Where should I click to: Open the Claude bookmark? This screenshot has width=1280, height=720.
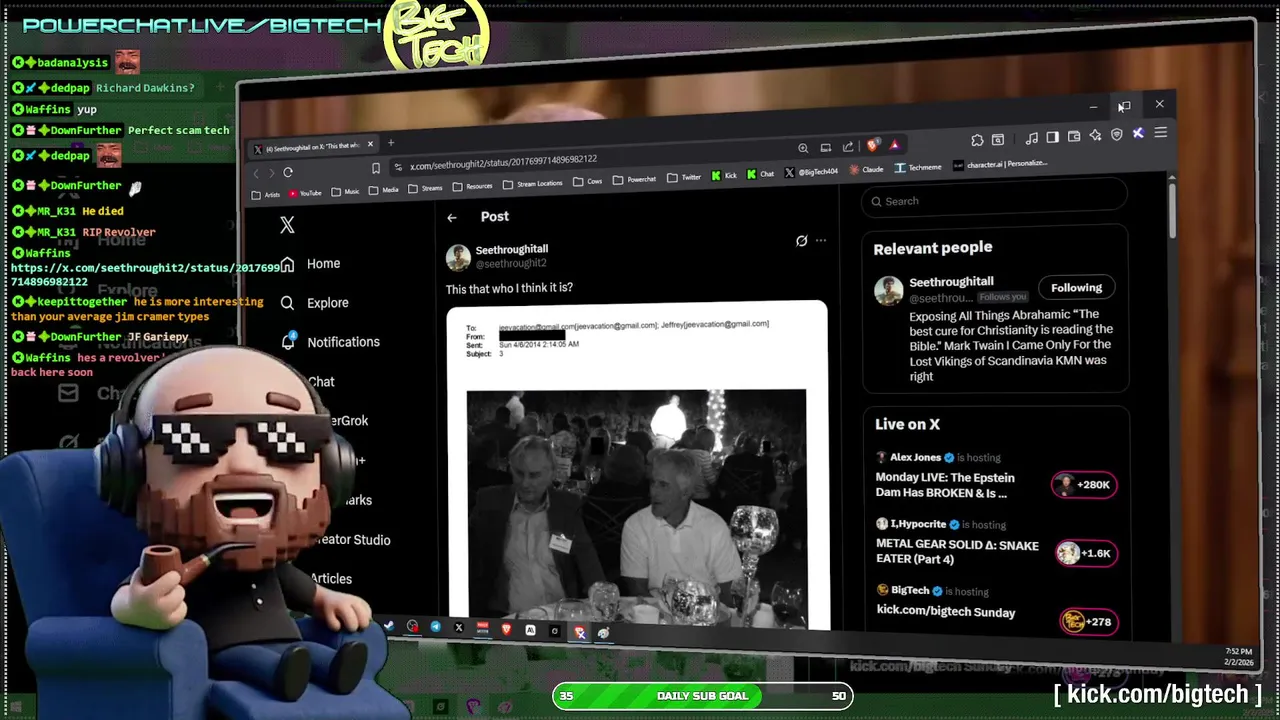point(867,170)
